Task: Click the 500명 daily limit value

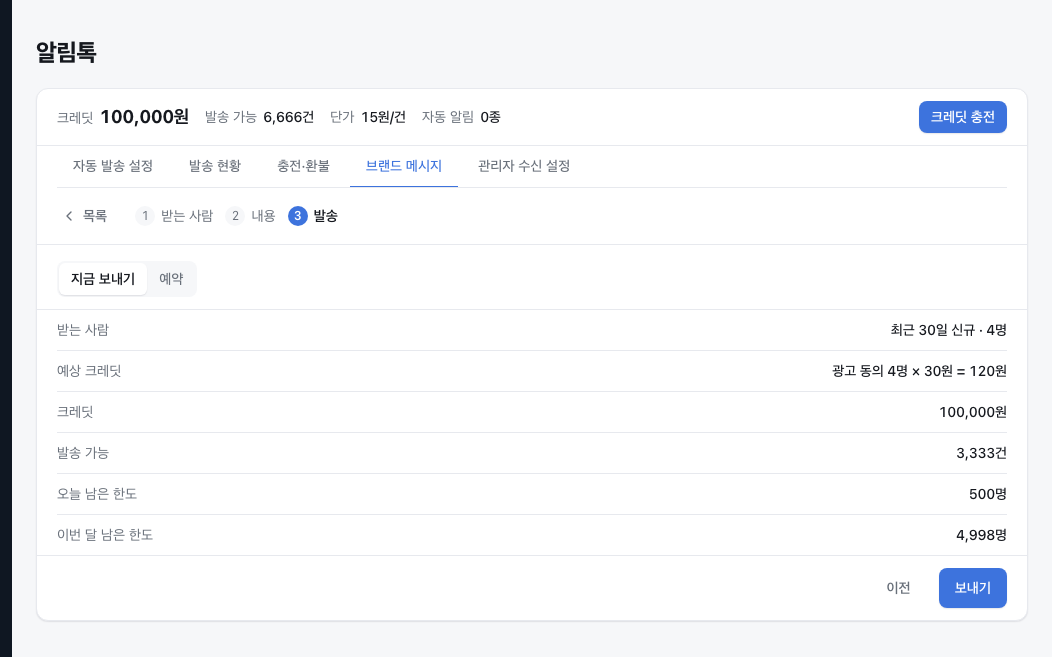Action: point(988,494)
